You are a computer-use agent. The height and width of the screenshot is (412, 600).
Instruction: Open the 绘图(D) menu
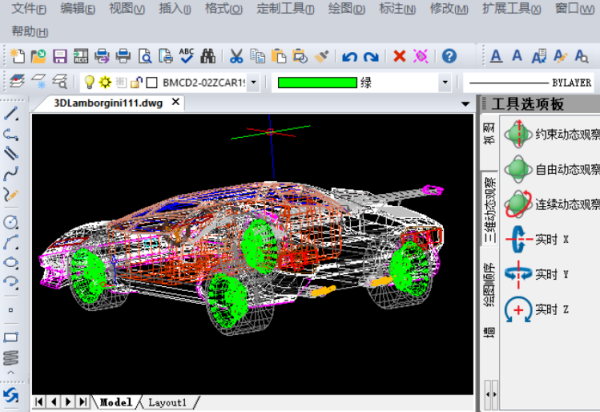[346, 9]
